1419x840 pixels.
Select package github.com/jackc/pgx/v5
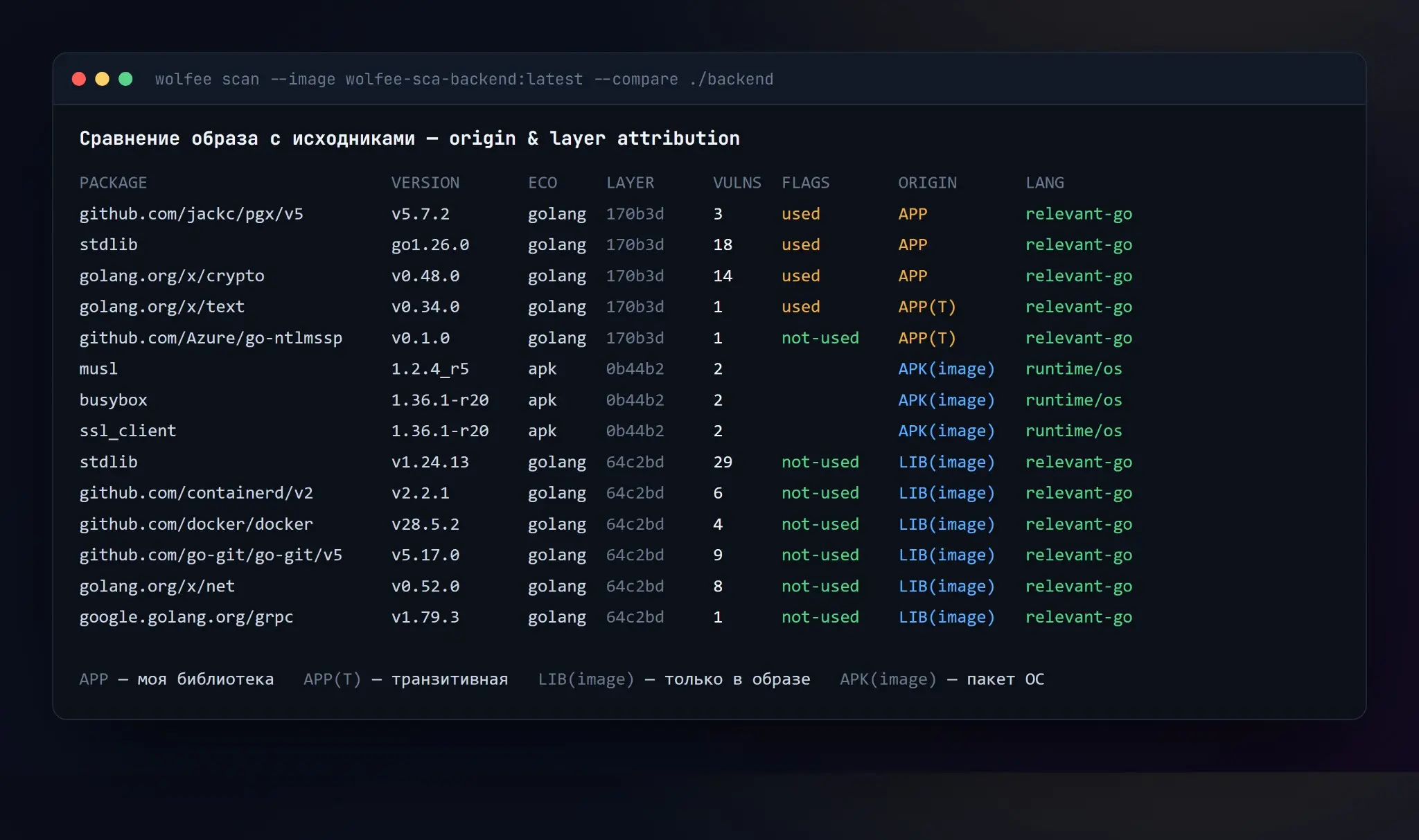tap(191, 214)
